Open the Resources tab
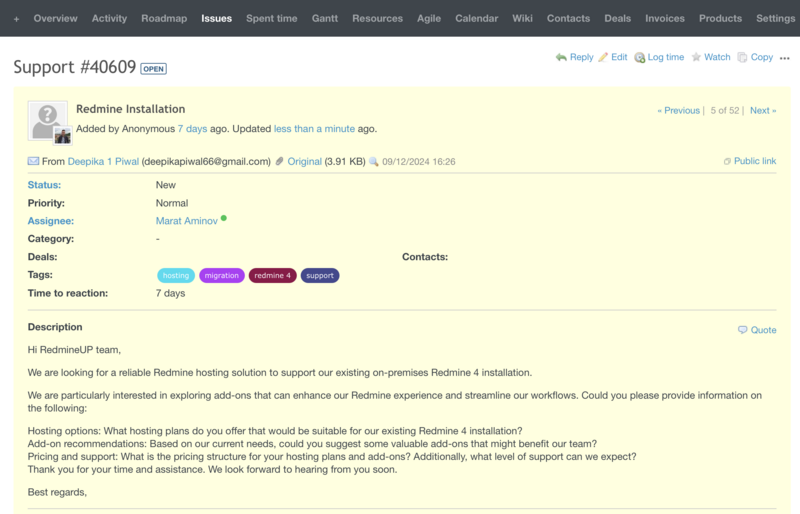This screenshot has width=800, height=514. (x=378, y=18)
